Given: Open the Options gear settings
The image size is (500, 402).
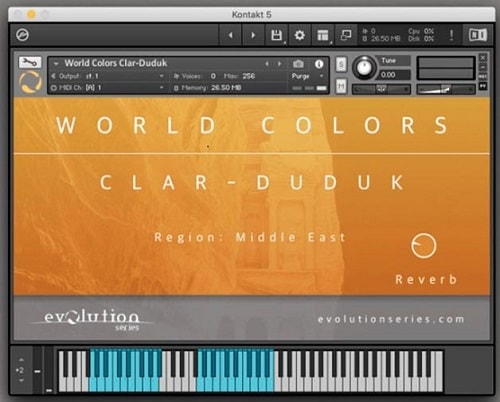Looking at the screenshot, I should click(299, 35).
